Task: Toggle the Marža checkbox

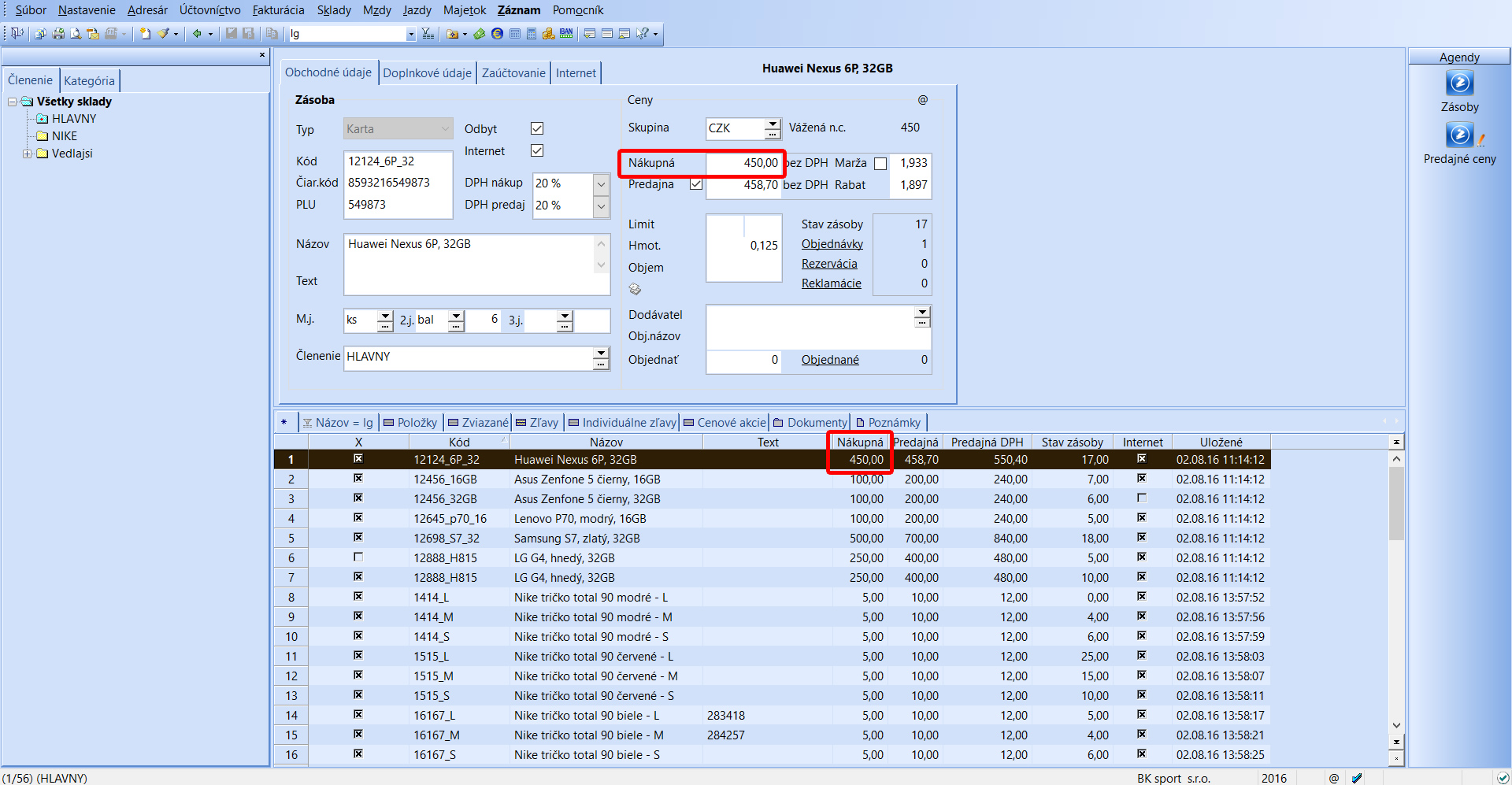Action: point(880,164)
